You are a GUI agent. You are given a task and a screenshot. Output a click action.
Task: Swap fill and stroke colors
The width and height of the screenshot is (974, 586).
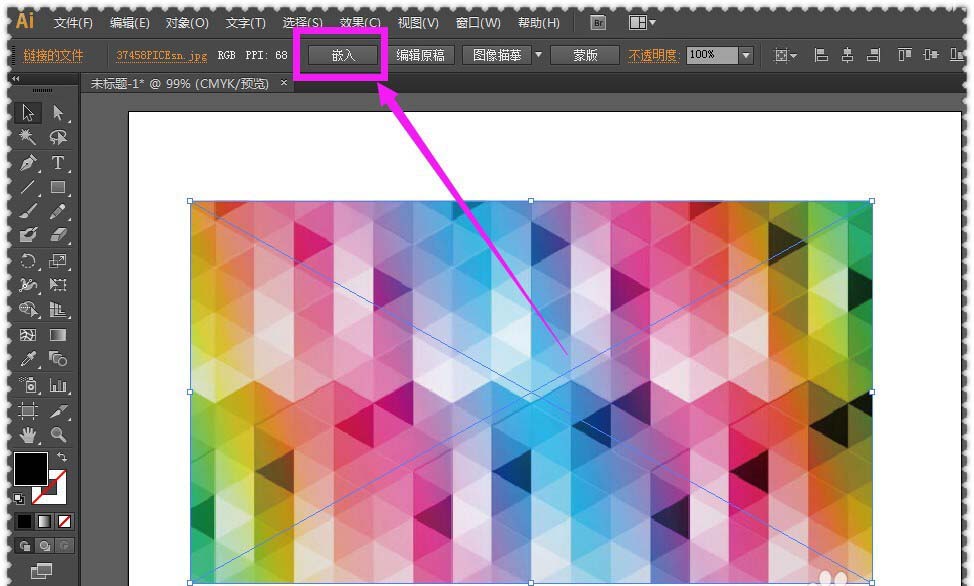[x=62, y=457]
